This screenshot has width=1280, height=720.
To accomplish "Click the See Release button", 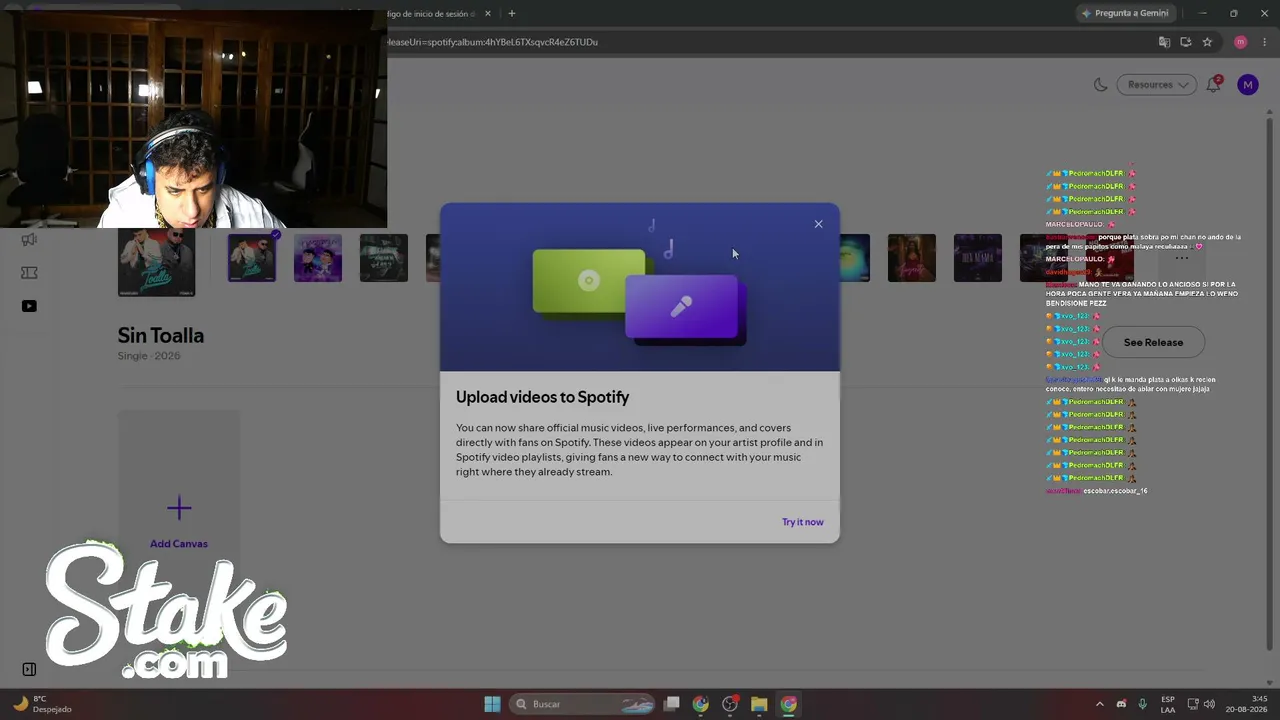I will (1153, 342).
